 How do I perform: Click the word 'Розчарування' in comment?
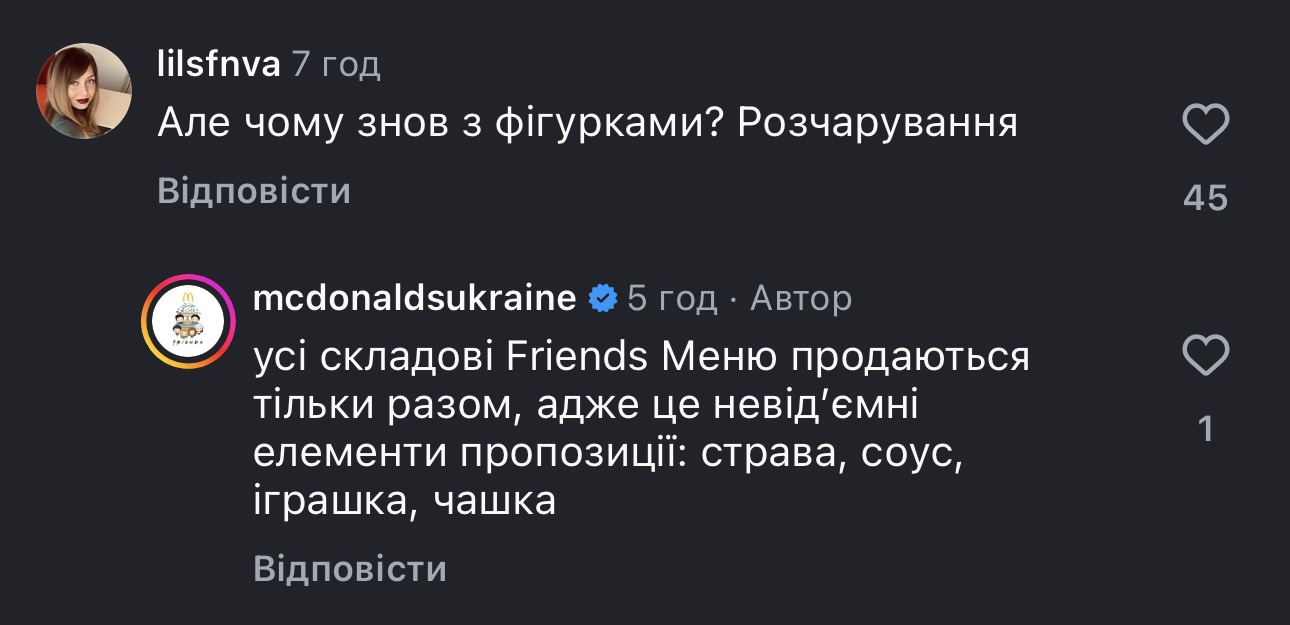[x=878, y=124]
